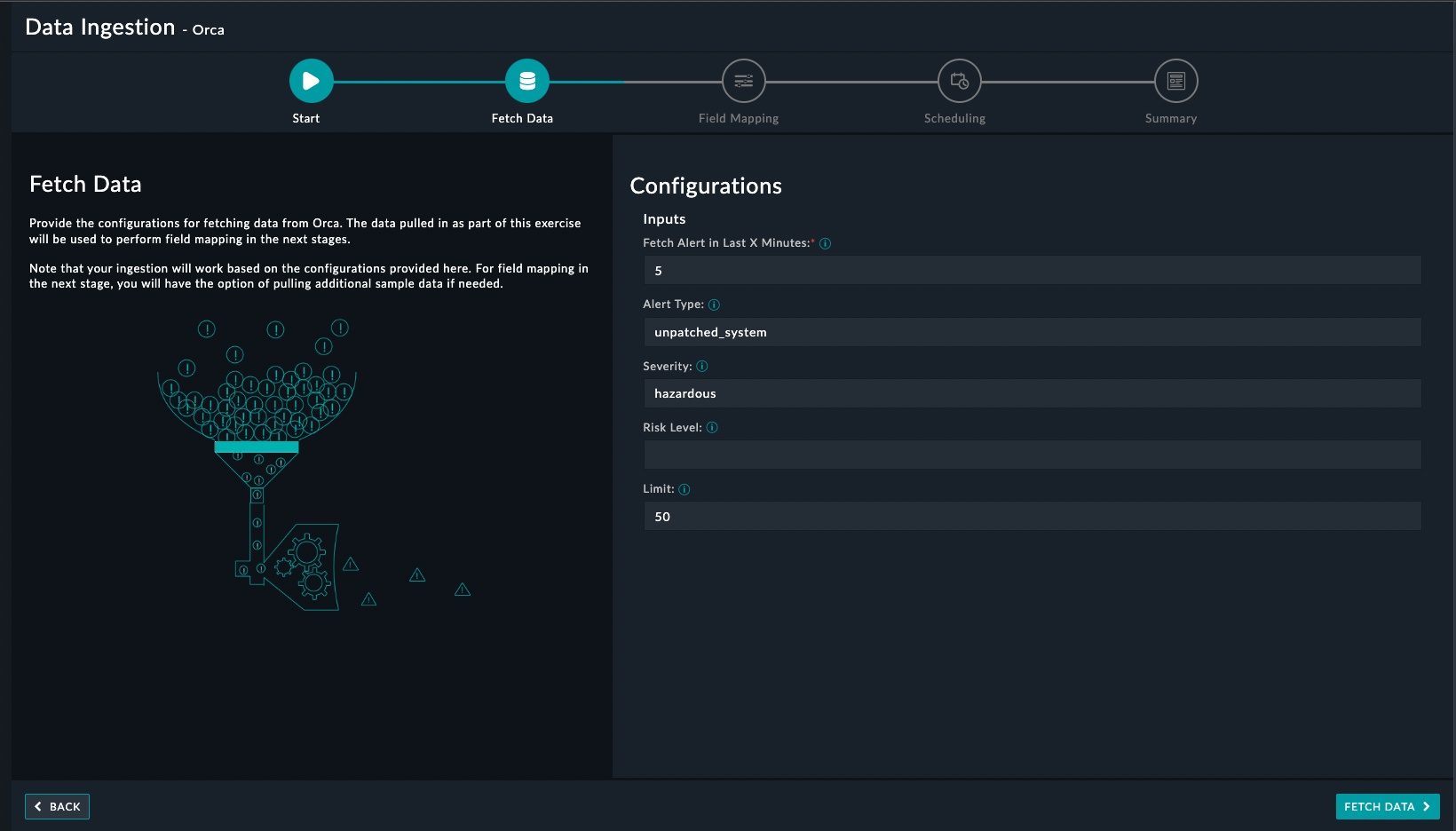Show Alert Type info tooltip icon
Viewport: 1456px width, 831px height.
(x=714, y=305)
